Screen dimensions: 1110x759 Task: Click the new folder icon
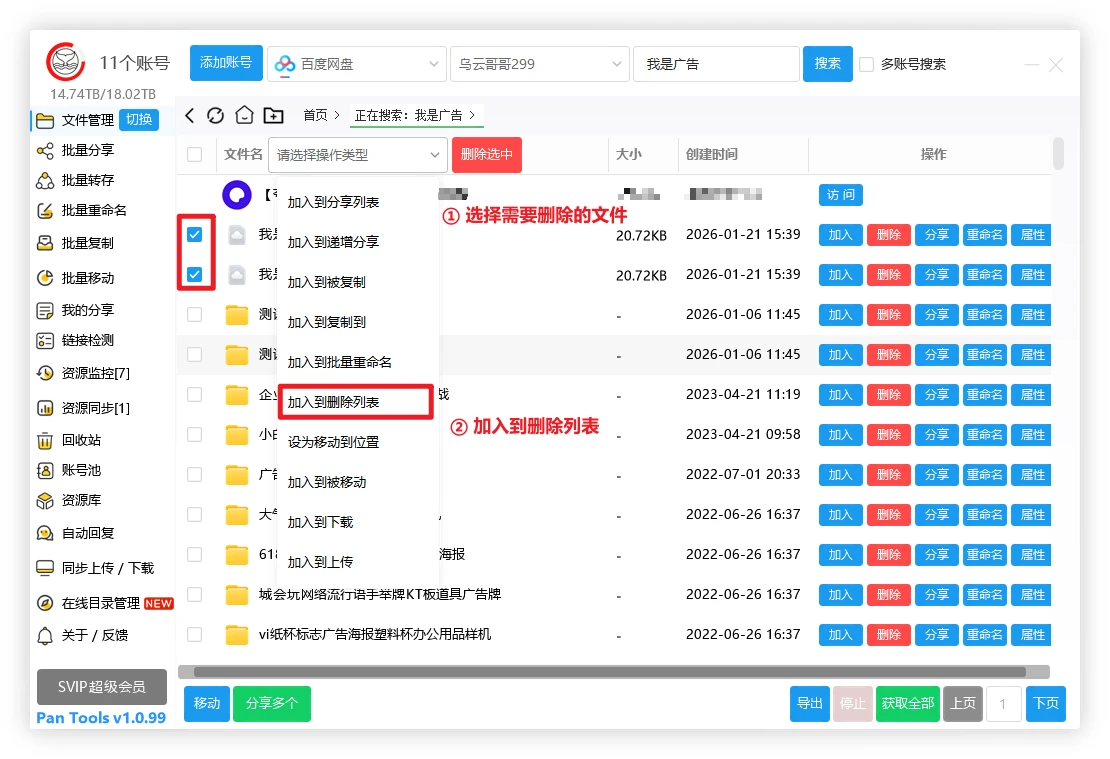tap(273, 115)
